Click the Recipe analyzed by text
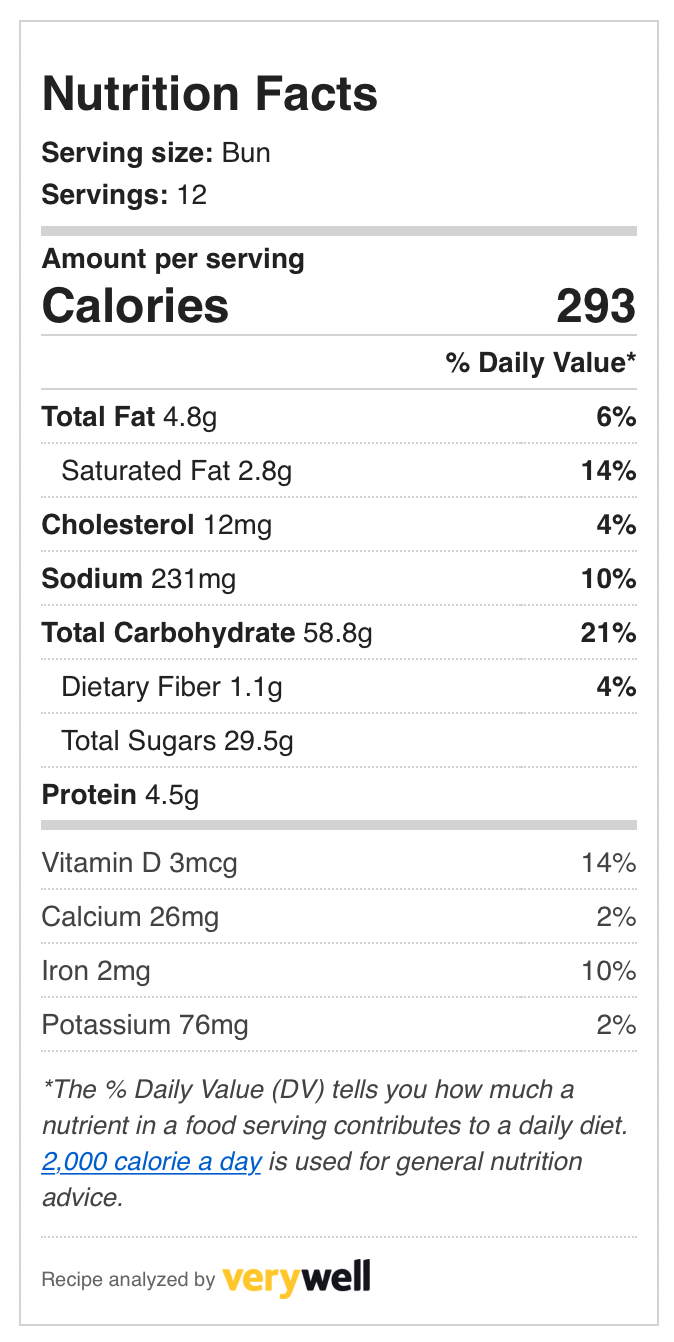Image resolution: width=674 pixels, height=1342 pixels. coord(128,1279)
